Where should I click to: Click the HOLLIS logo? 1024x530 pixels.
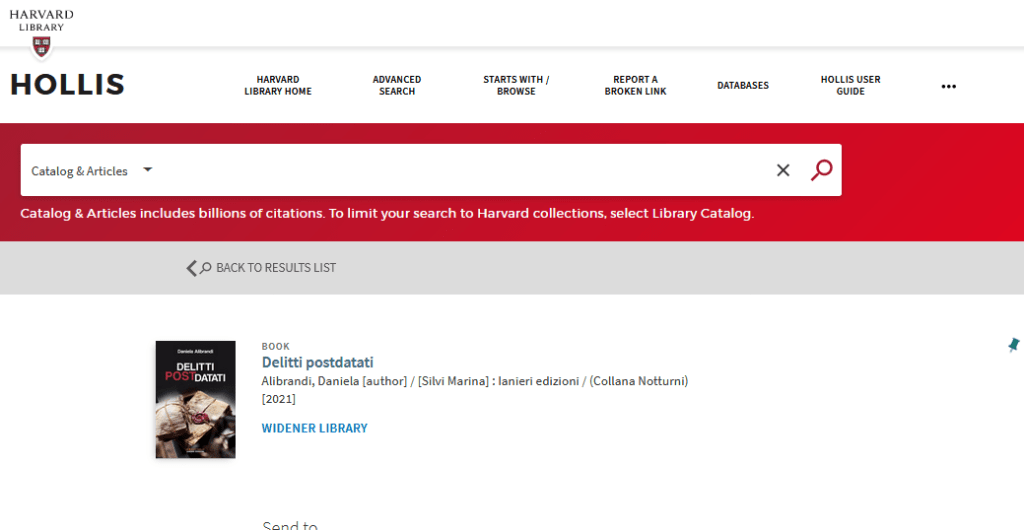[68, 85]
